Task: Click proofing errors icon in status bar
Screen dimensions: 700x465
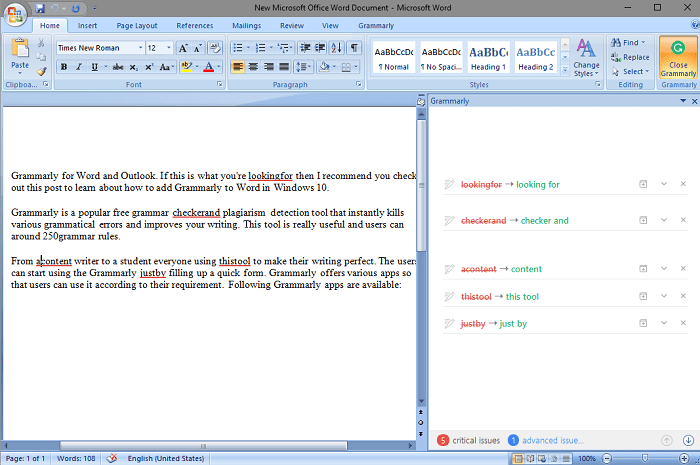Action: point(112,458)
